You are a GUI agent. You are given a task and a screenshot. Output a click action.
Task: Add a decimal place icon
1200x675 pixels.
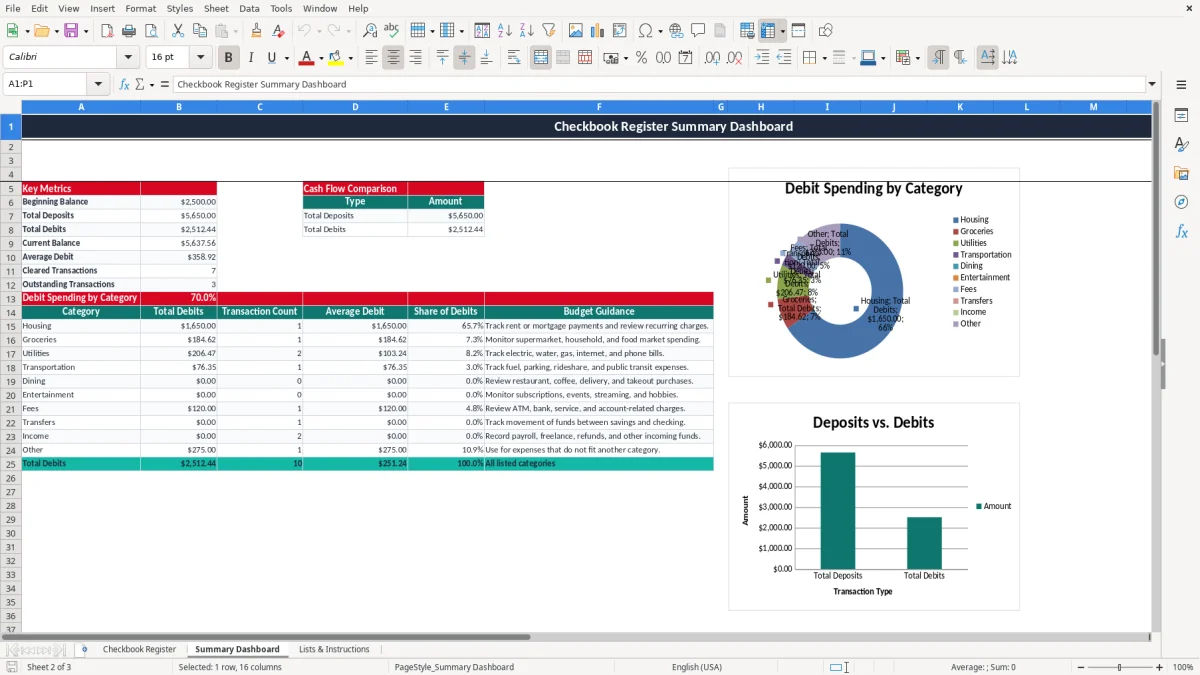(712, 58)
